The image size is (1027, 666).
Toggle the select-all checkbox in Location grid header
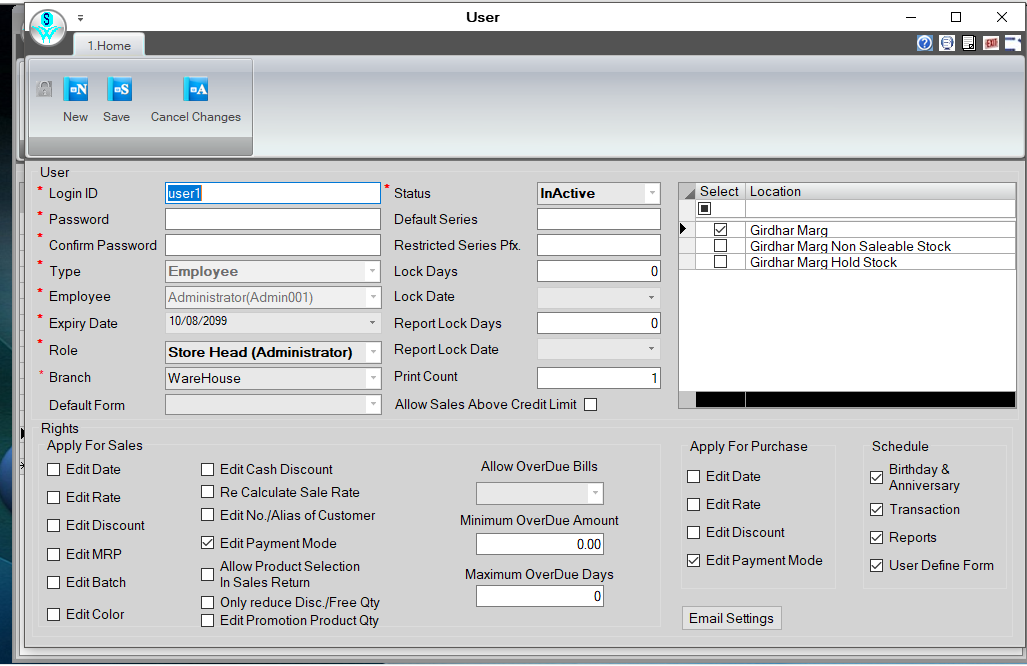coord(705,208)
